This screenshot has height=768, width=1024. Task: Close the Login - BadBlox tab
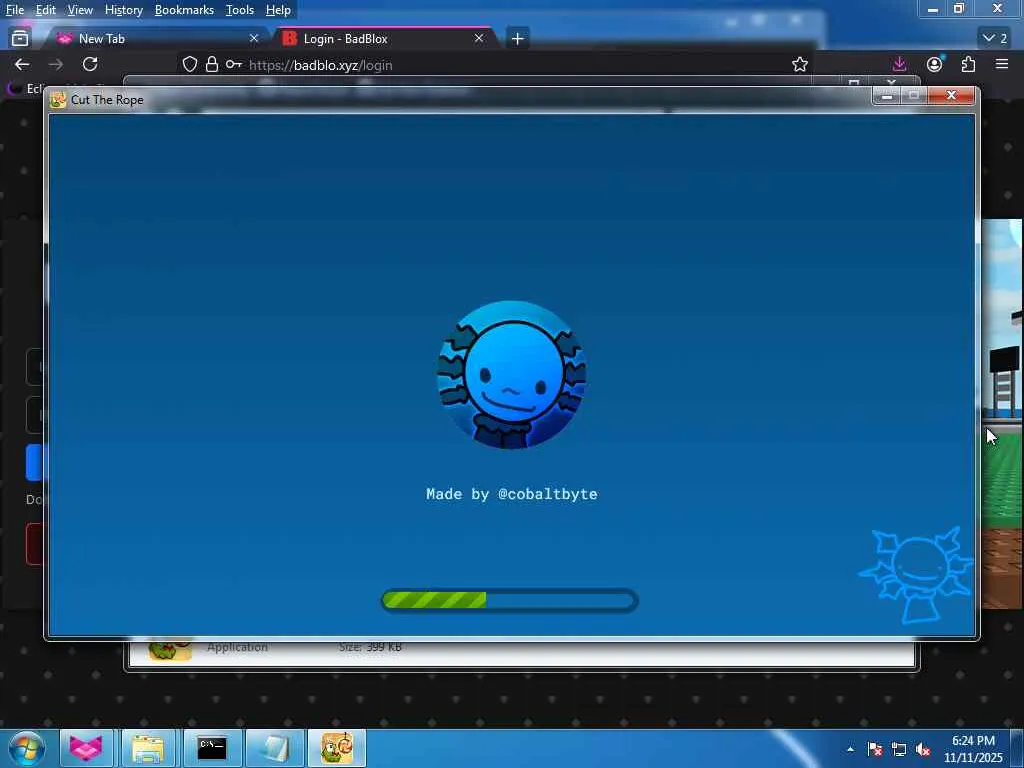[x=479, y=39]
